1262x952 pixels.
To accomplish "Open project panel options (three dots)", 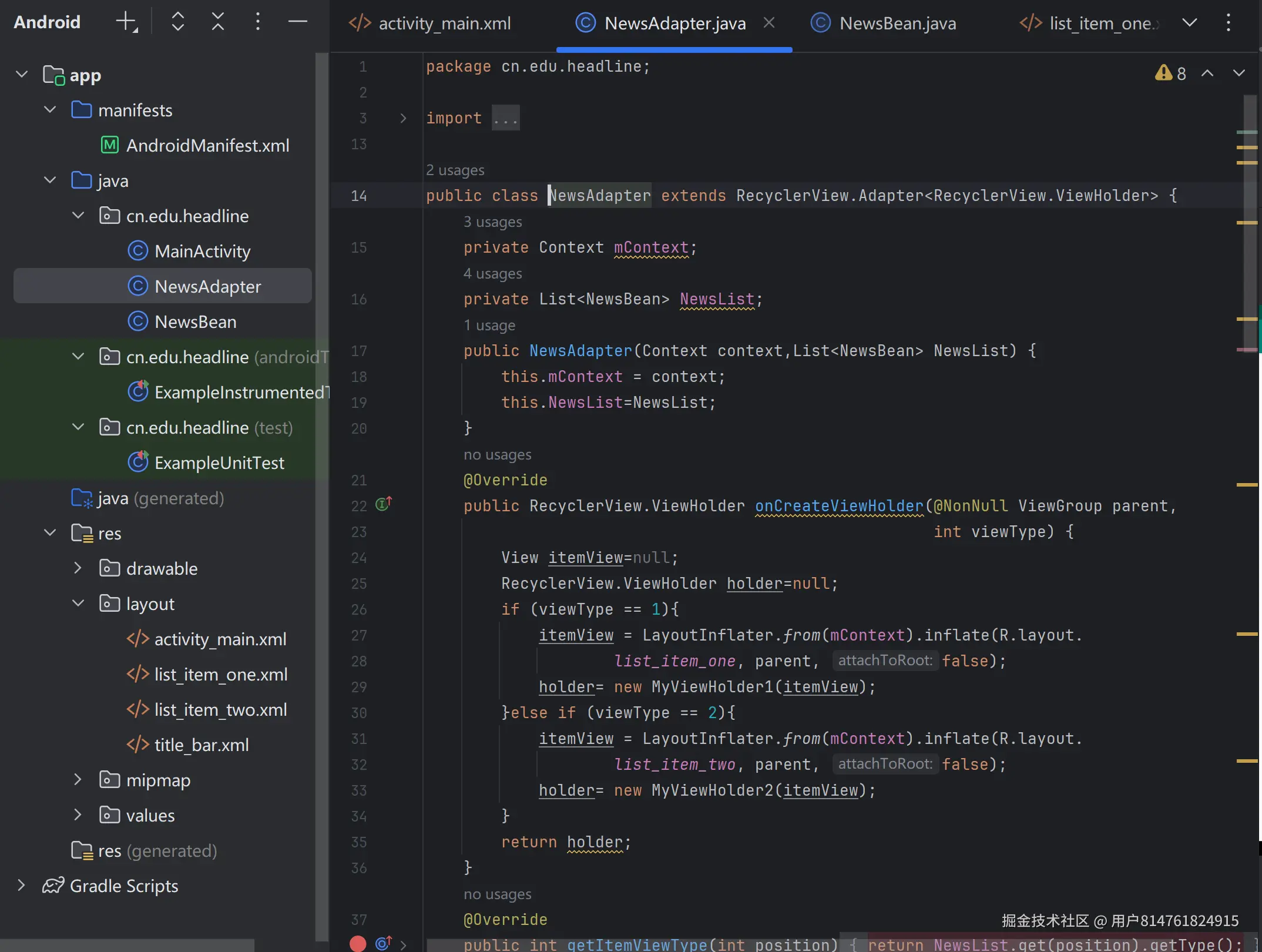I will pos(257,22).
